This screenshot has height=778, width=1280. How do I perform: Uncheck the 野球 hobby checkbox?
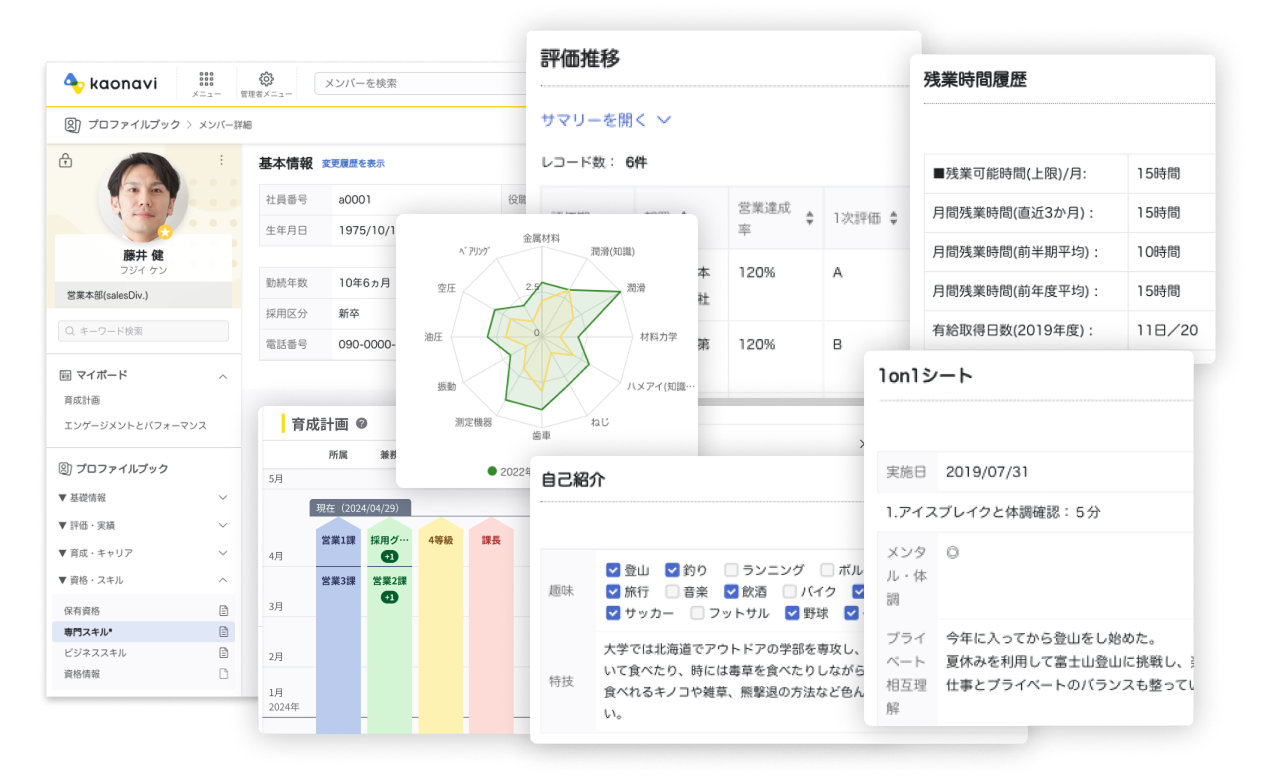pos(792,613)
